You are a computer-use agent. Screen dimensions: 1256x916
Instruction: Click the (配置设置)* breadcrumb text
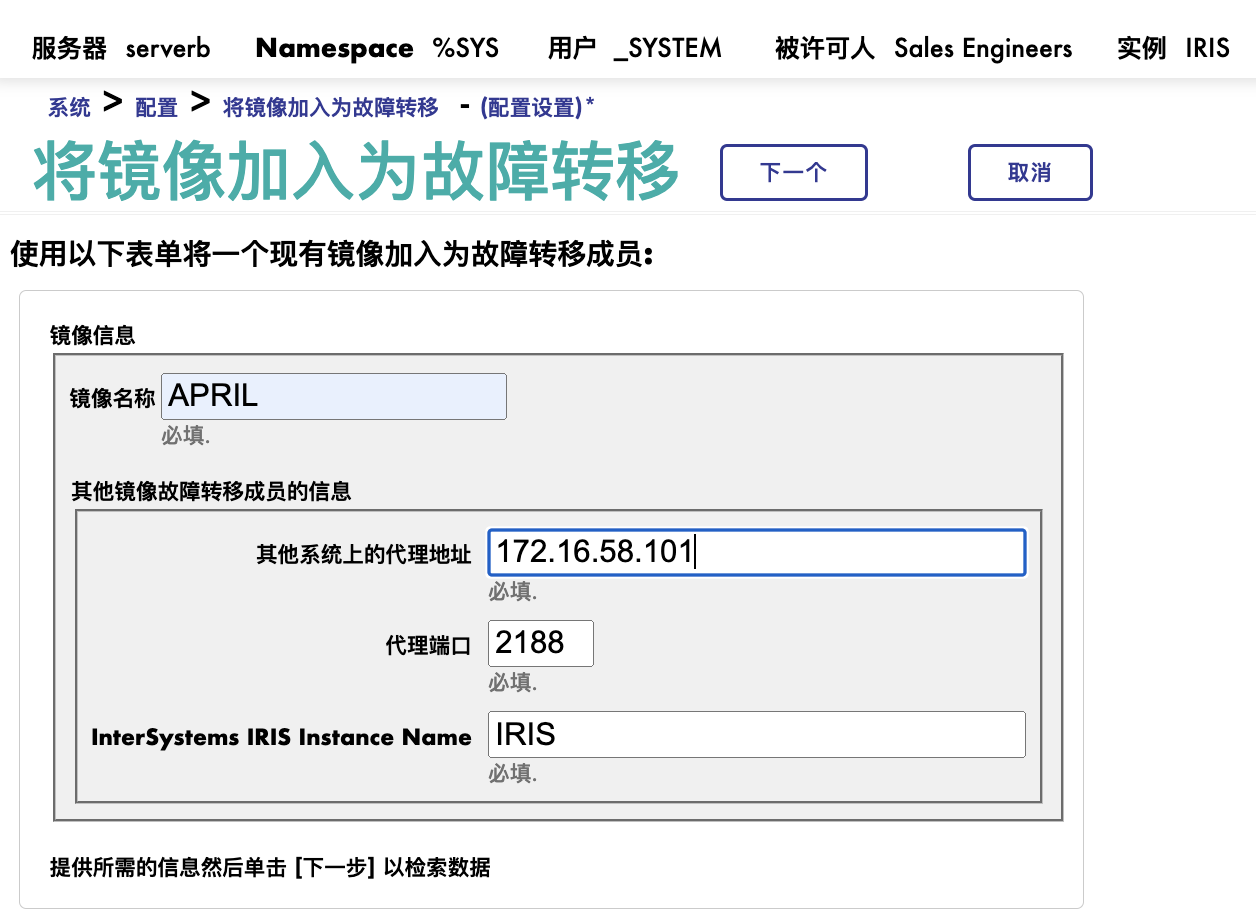coord(535,107)
